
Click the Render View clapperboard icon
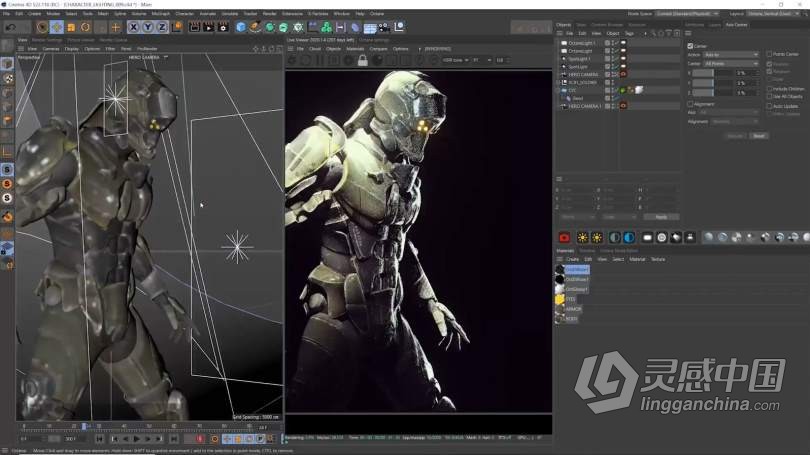pyautogui.click(x=194, y=27)
